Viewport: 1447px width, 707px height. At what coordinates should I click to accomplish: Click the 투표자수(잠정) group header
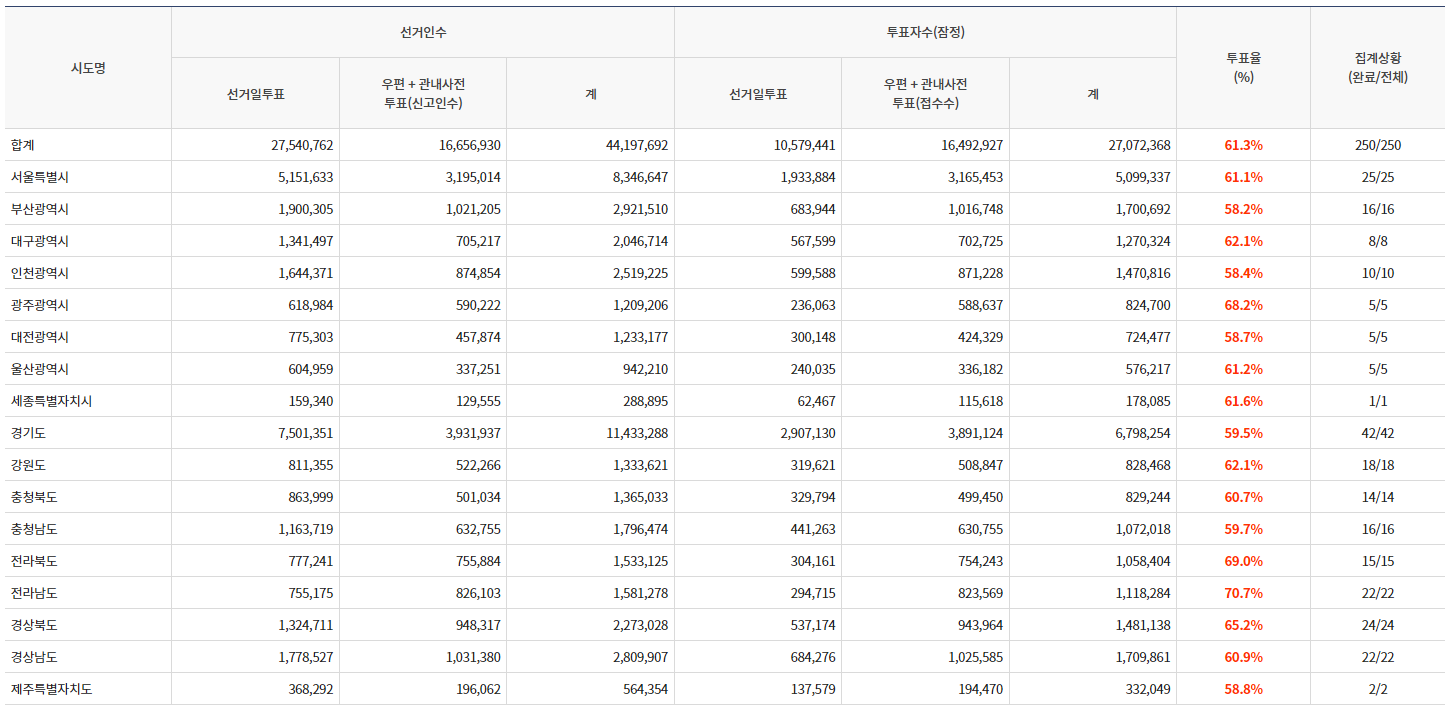click(x=925, y=32)
